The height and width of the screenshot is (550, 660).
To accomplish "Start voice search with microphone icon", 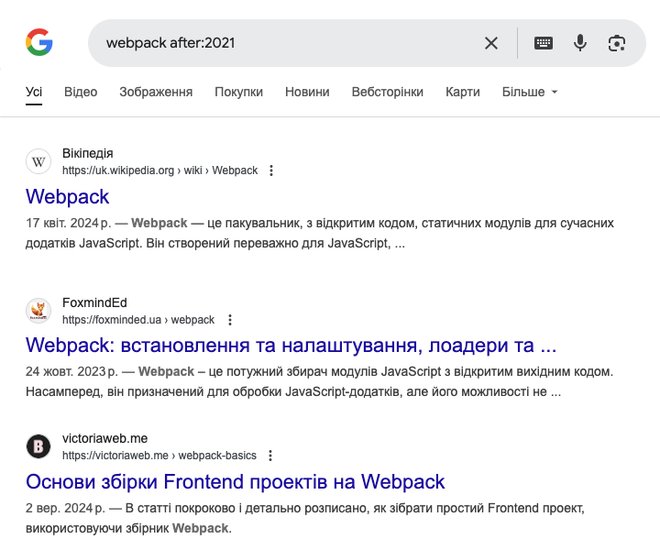I will point(580,43).
